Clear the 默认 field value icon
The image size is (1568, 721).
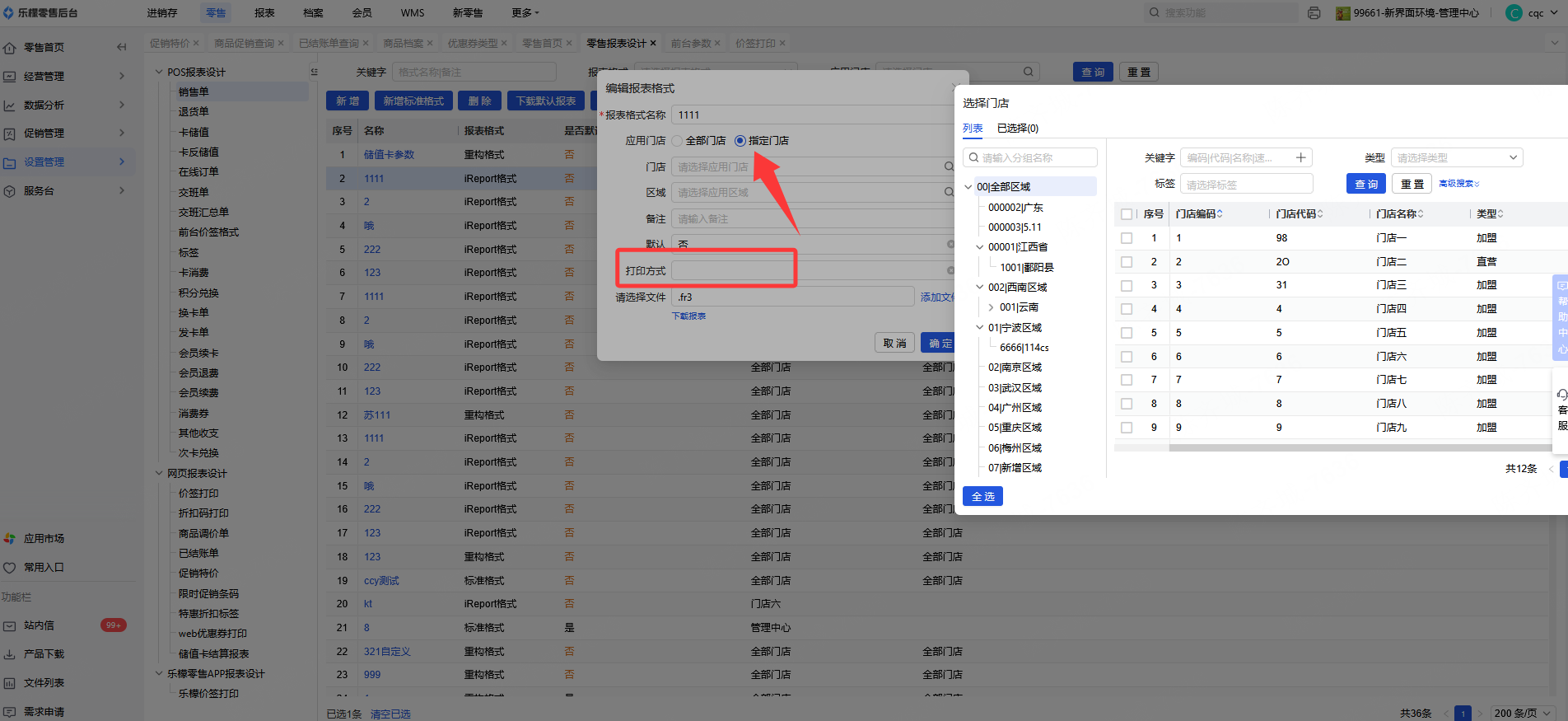(950, 244)
